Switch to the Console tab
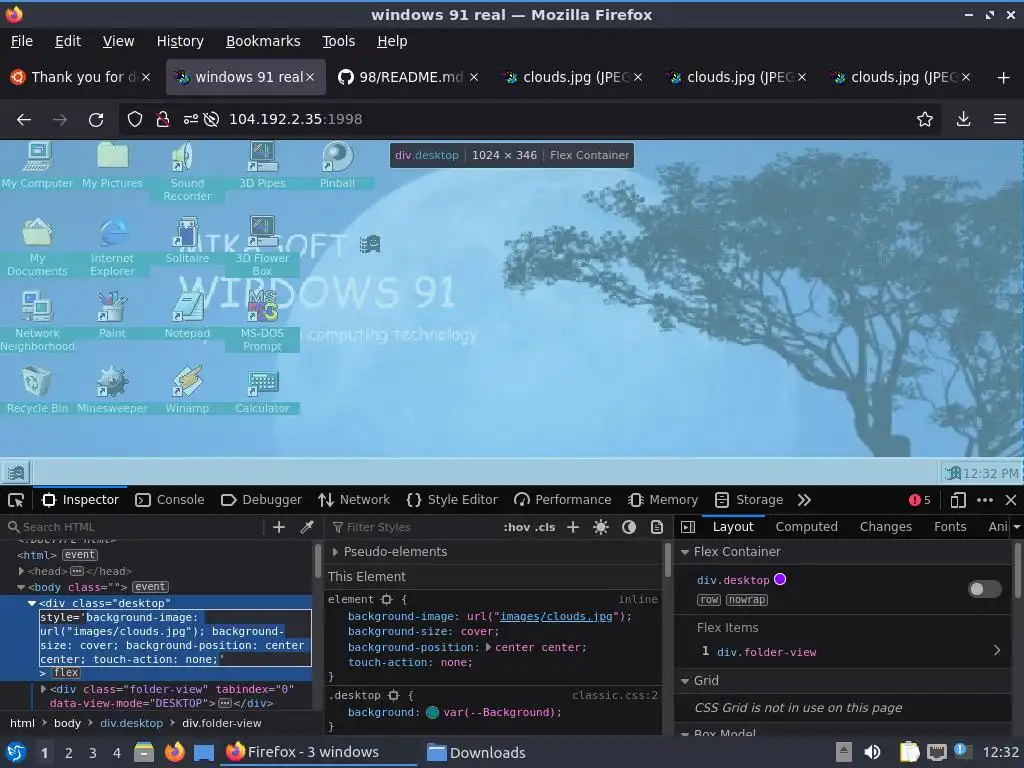 click(170, 500)
